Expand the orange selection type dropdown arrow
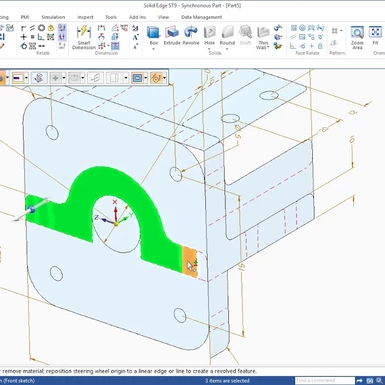This screenshot has height=385, width=385. click(x=164, y=78)
